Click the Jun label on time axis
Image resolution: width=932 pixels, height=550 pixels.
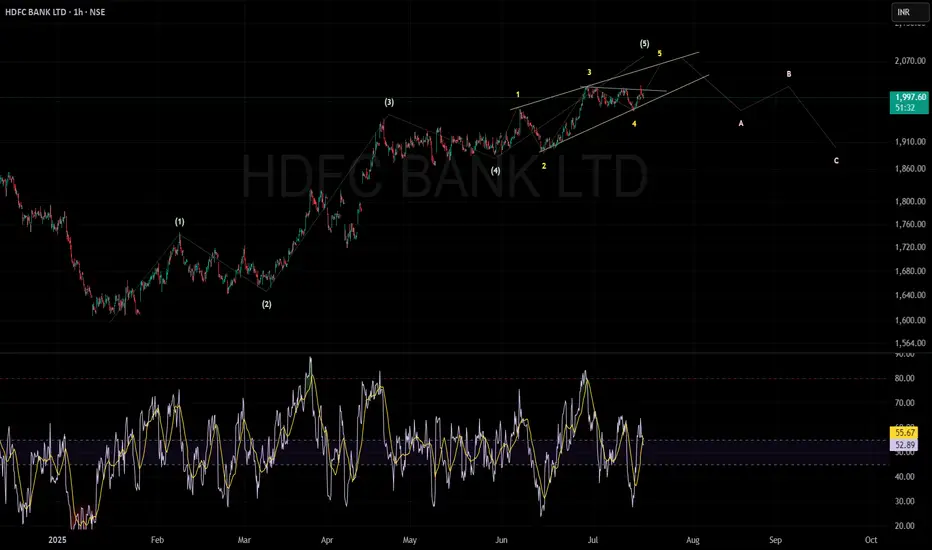pyautogui.click(x=501, y=540)
